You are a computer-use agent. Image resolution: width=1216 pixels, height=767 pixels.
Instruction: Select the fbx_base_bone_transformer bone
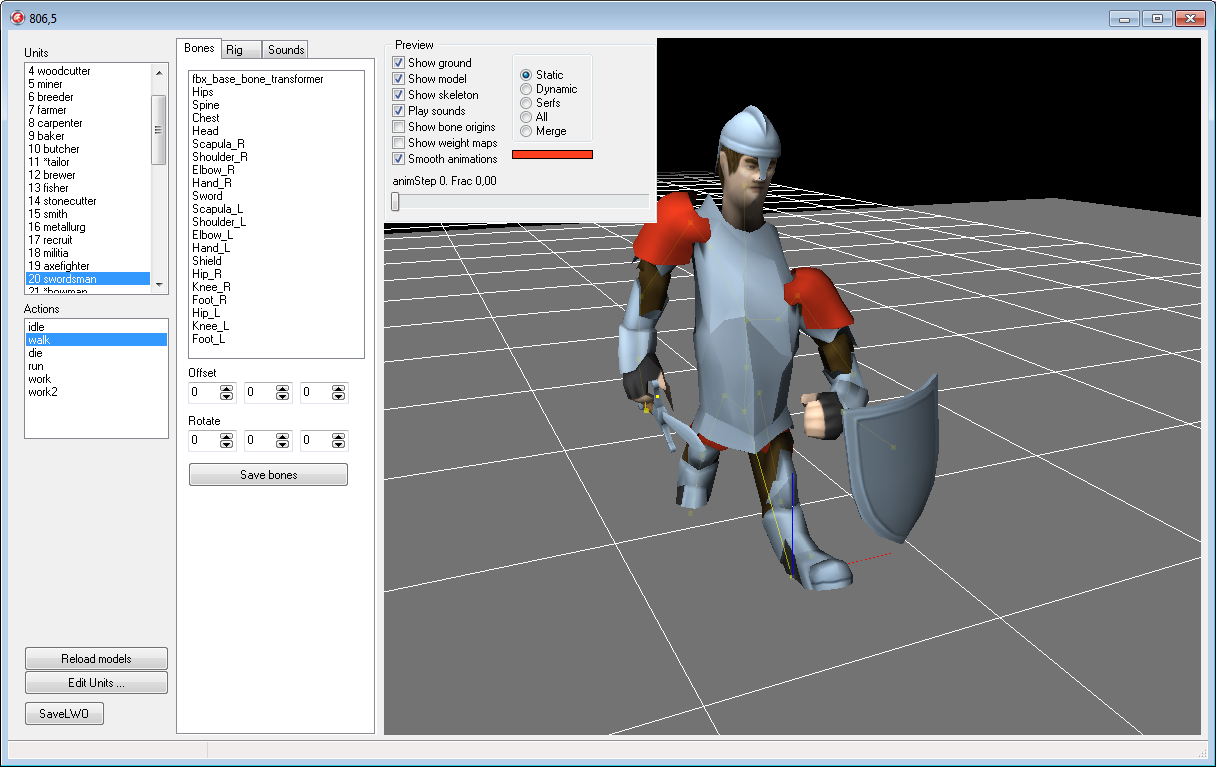tap(276, 79)
